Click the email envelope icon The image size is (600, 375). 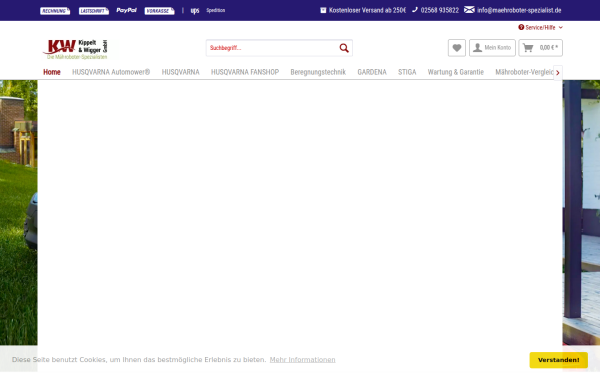tap(469, 10)
